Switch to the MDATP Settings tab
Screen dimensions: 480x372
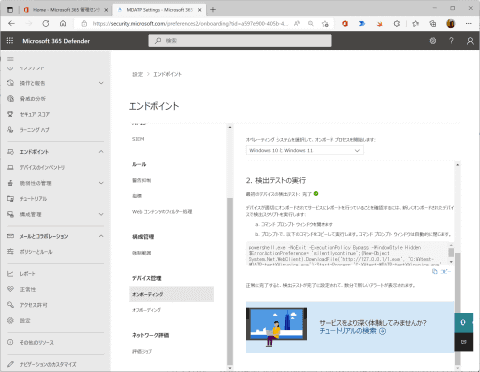pos(159,10)
